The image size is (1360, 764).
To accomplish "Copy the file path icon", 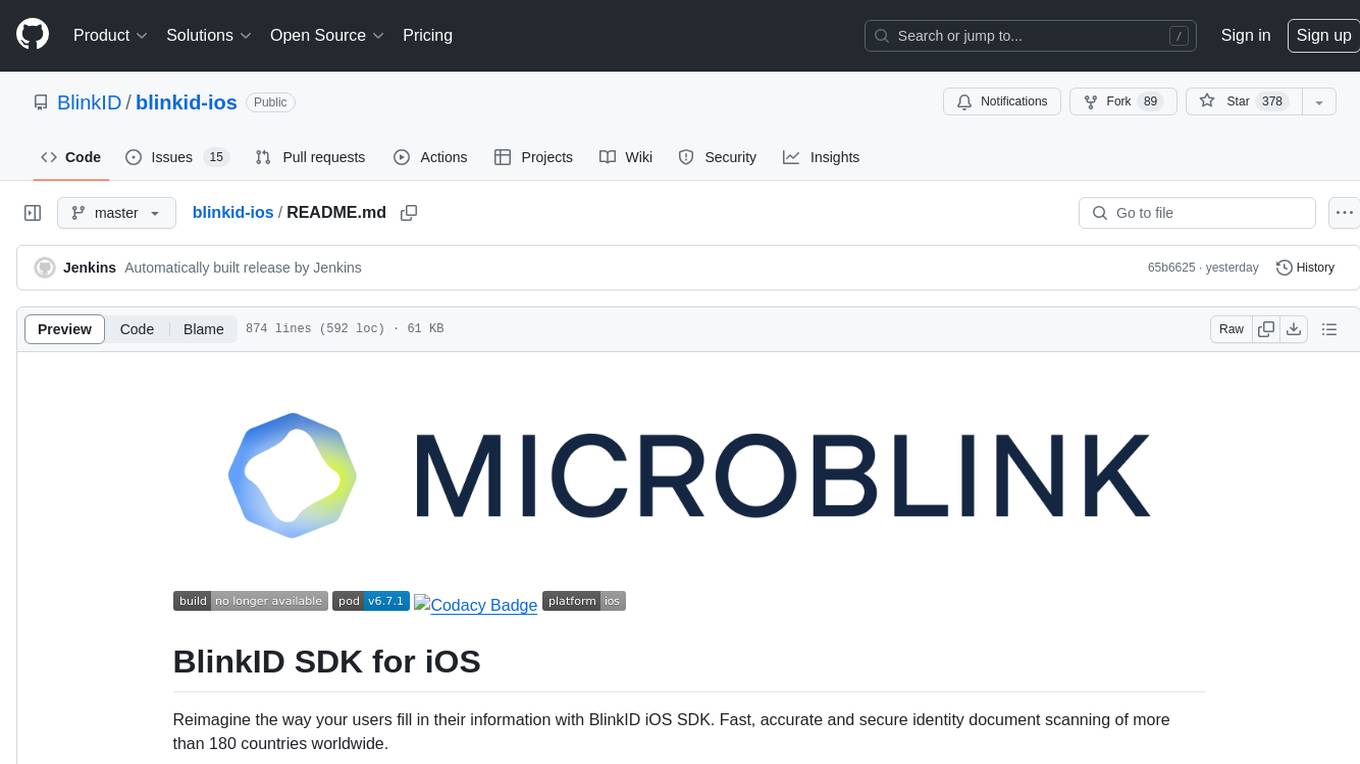I will [408, 212].
